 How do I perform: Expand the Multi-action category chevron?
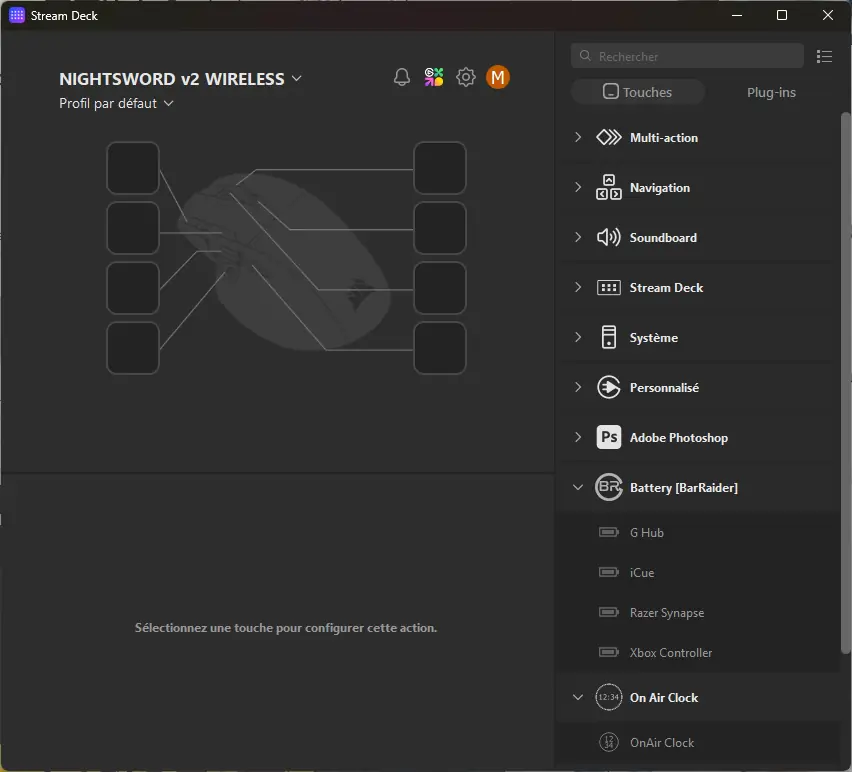[x=578, y=137]
